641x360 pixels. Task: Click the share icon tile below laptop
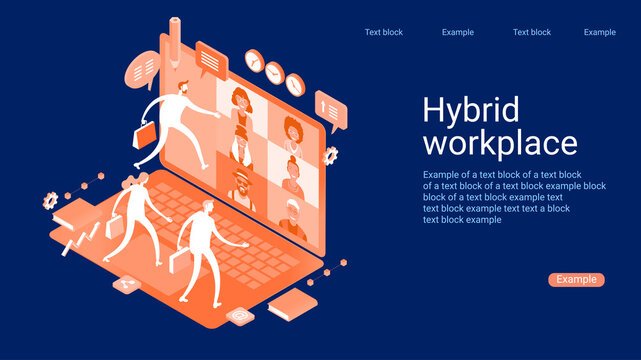pos(127,284)
